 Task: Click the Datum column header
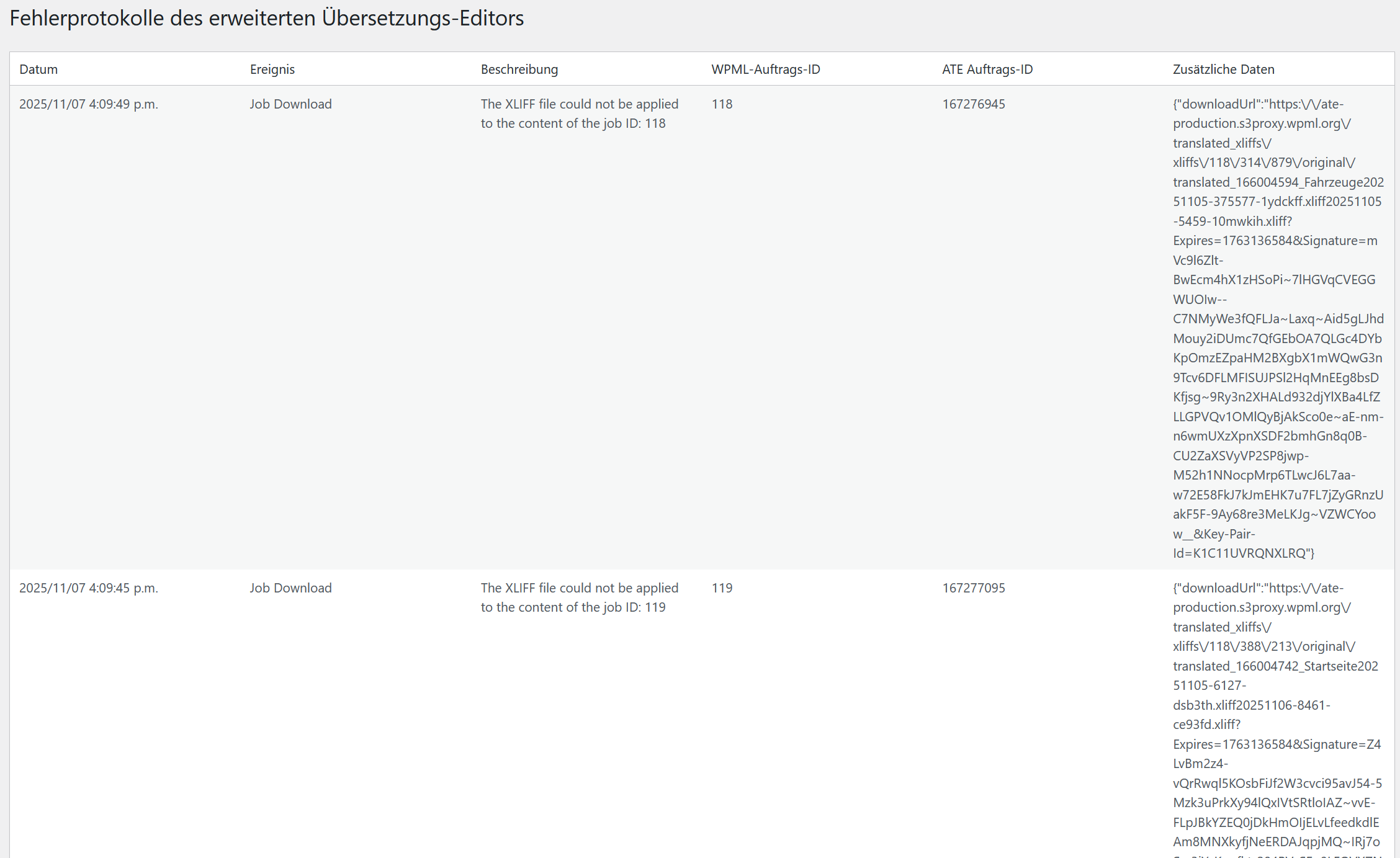click(x=38, y=69)
